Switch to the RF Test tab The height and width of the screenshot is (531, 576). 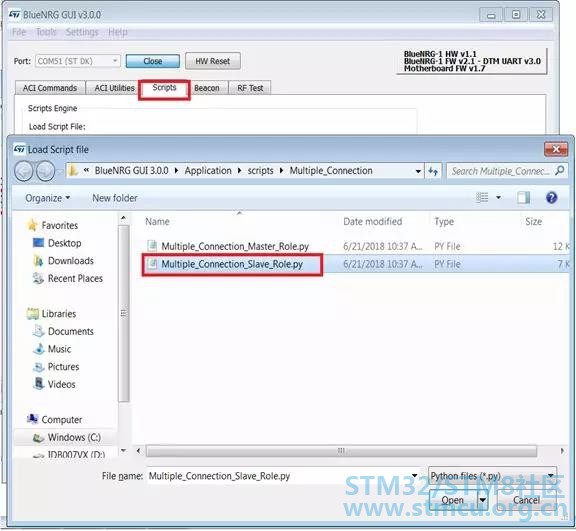click(250, 88)
